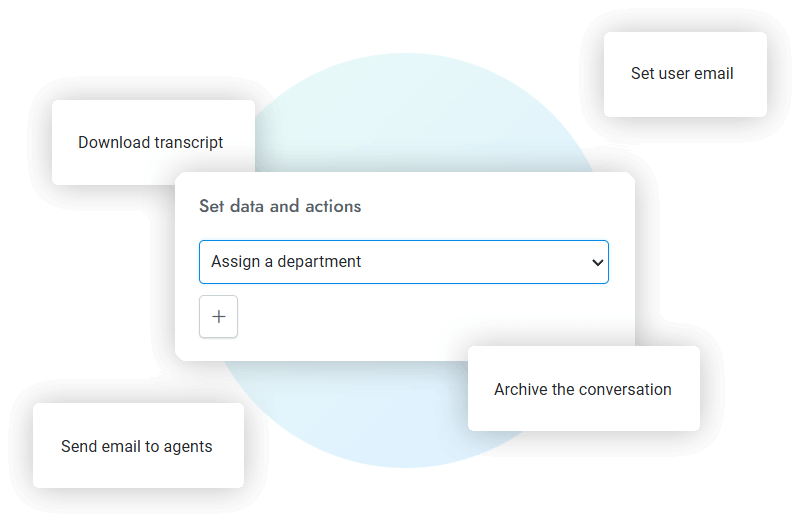This screenshot has width=800, height=522.
Task: Choose the Set user email card
Action: (684, 74)
